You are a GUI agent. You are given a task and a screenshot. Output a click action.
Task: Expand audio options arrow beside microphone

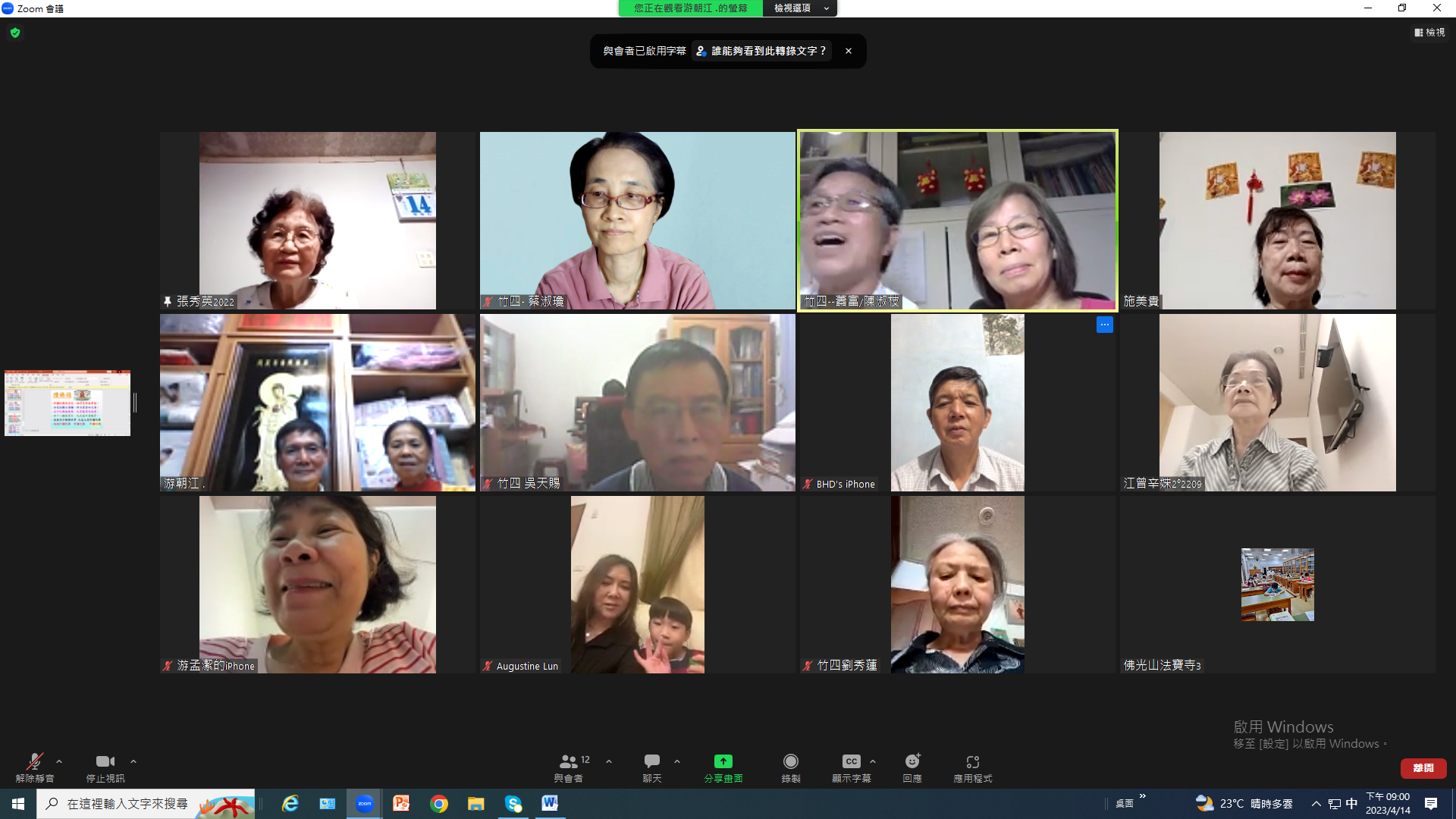59,761
